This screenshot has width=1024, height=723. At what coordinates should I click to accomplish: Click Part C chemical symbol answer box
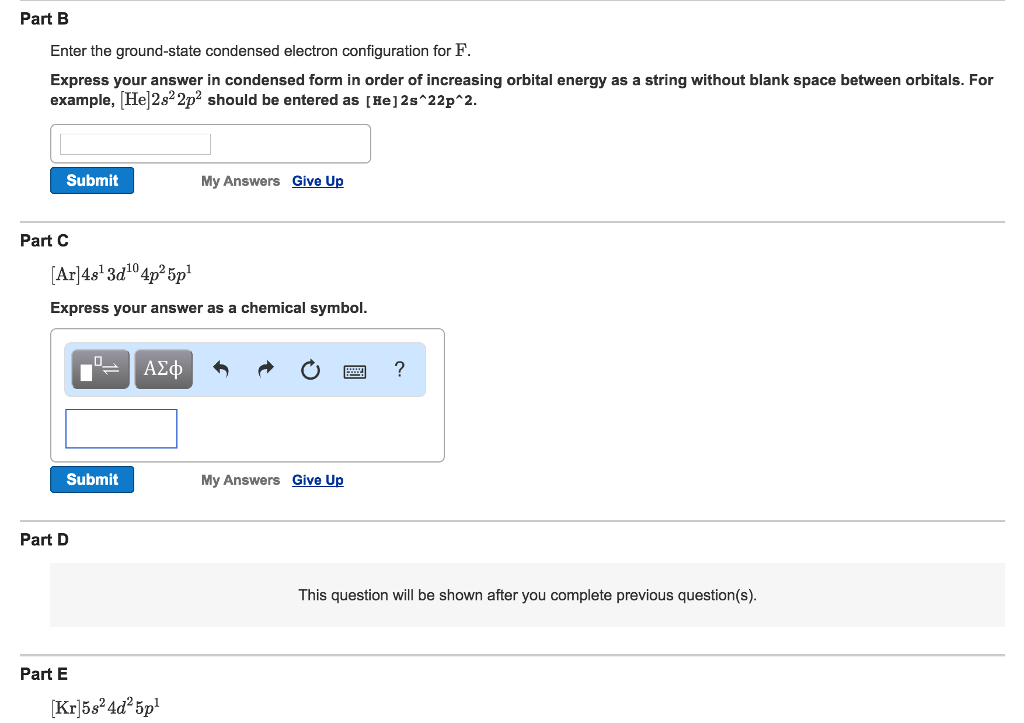tap(121, 428)
